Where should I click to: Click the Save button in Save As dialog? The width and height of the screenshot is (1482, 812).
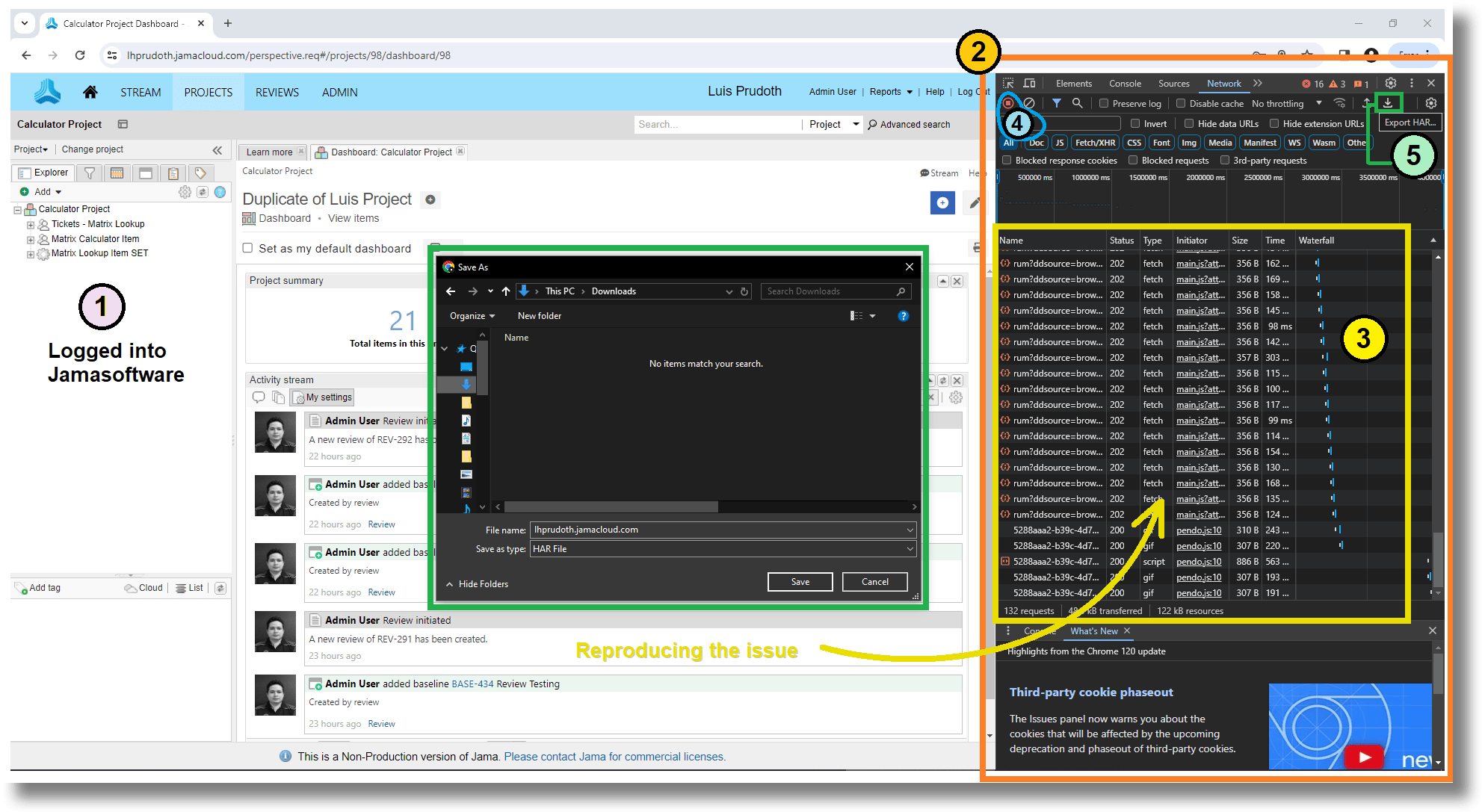[x=800, y=581]
